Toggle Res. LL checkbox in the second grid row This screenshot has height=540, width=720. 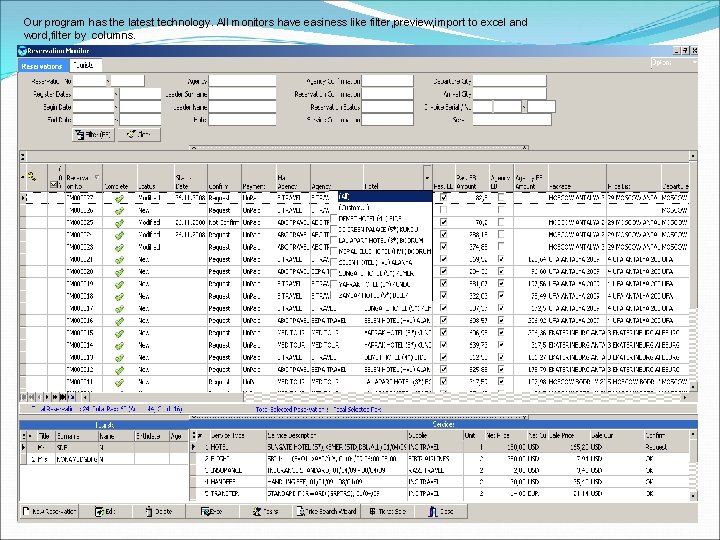tap(443, 210)
